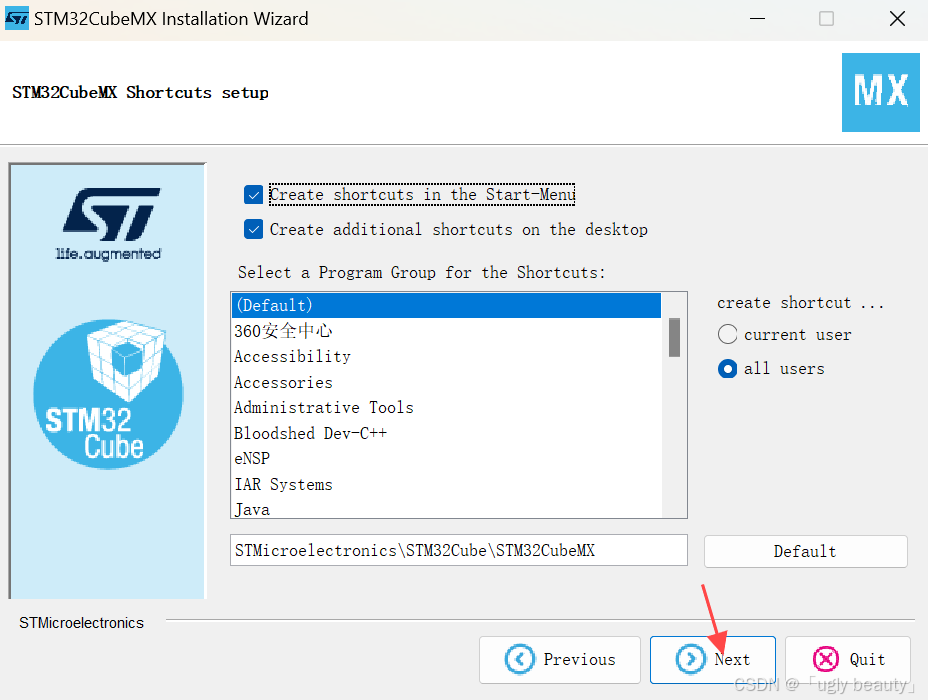Go back with the Previous button
The height and width of the screenshot is (700, 928).
tap(560, 660)
